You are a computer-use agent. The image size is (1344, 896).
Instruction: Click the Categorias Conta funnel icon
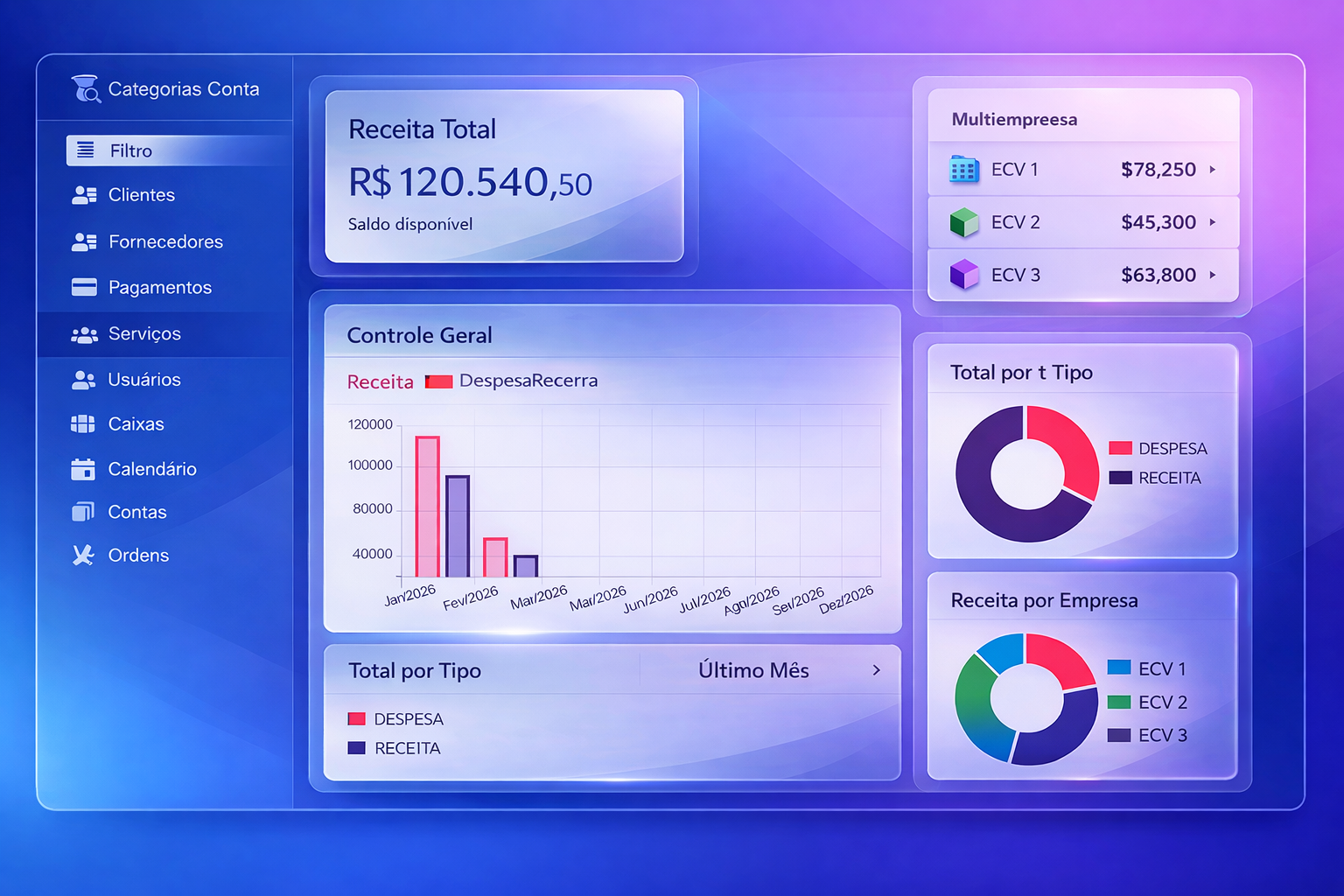[x=85, y=88]
